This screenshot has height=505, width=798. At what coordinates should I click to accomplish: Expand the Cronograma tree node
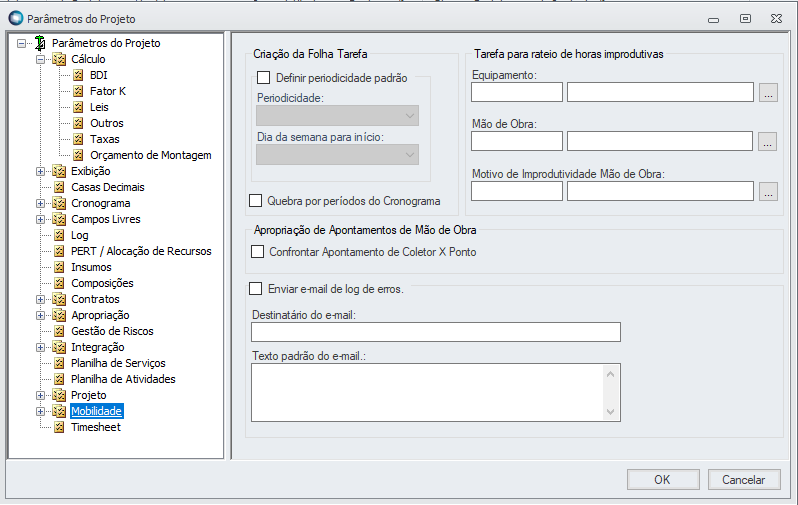pyautogui.click(x=41, y=203)
